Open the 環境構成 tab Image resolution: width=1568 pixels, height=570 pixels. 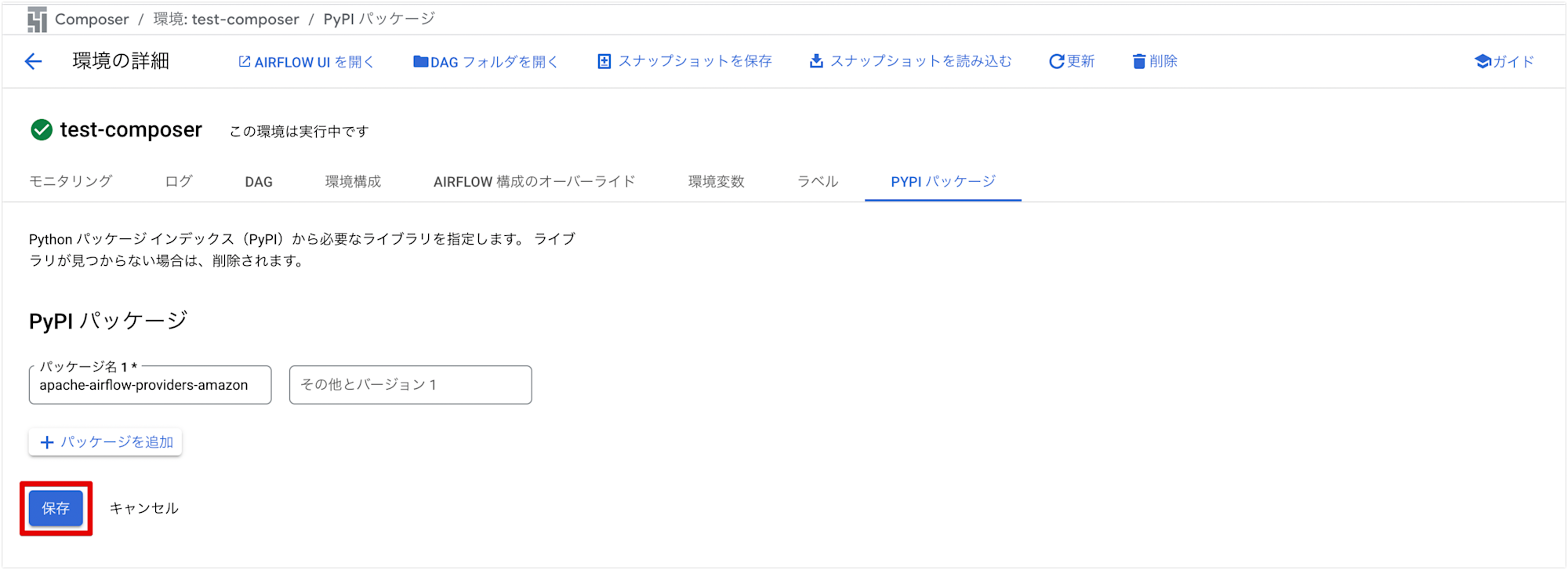coord(353,181)
